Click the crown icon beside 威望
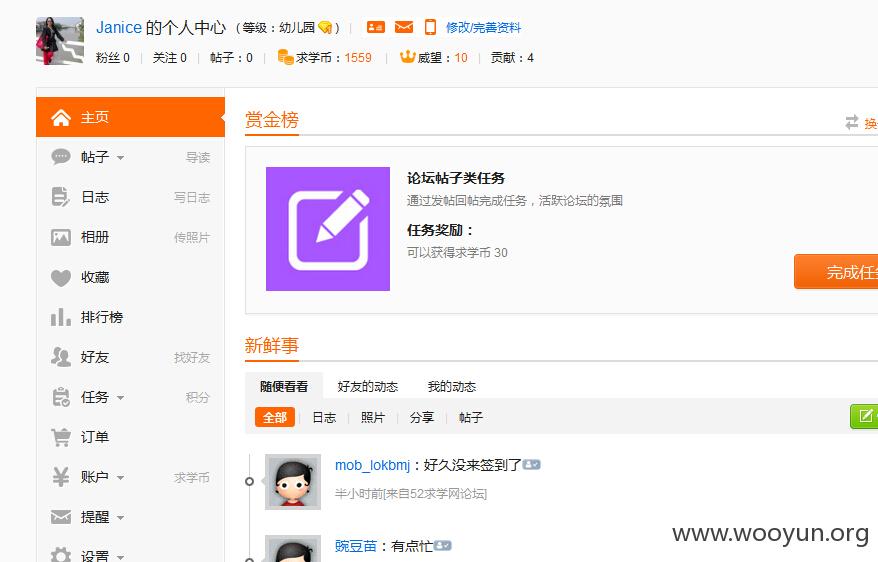 pyautogui.click(x=407, y=57)
